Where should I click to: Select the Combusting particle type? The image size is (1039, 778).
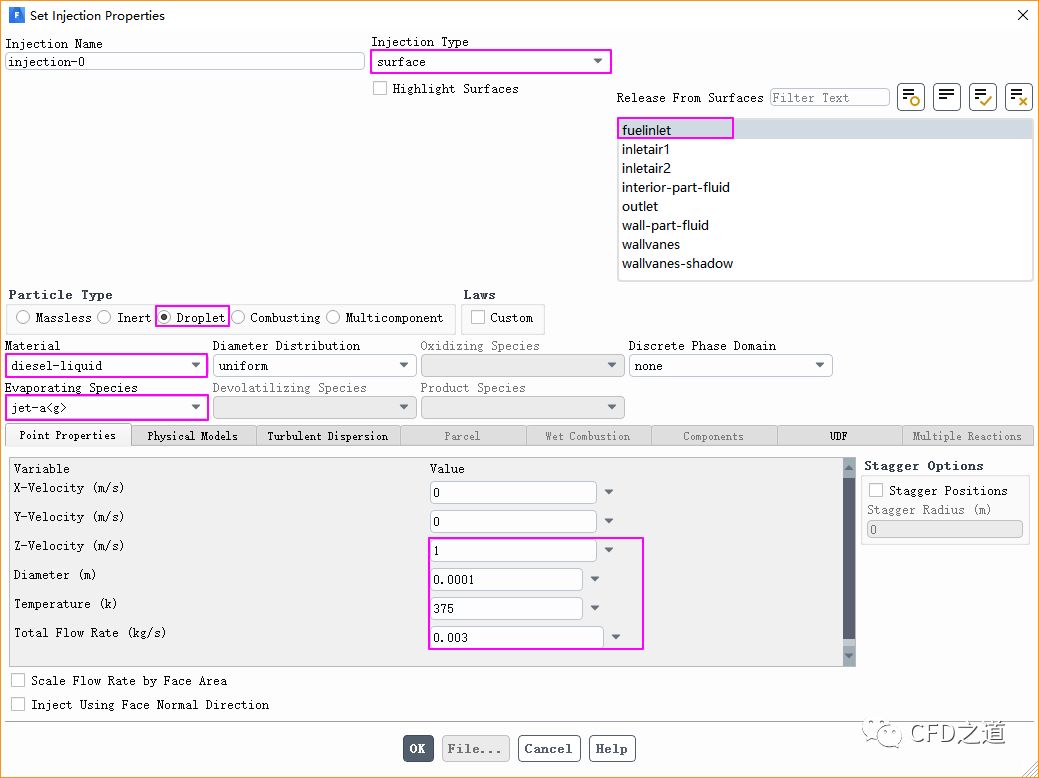tap(239, 318)
